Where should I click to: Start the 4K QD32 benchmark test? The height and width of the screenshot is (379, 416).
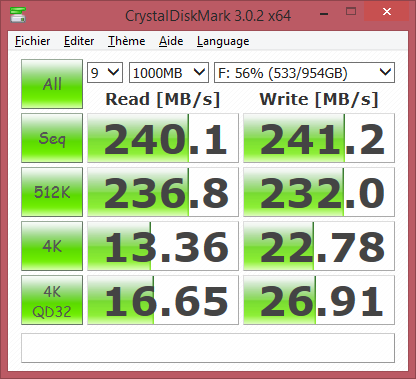tap(52, 300)
